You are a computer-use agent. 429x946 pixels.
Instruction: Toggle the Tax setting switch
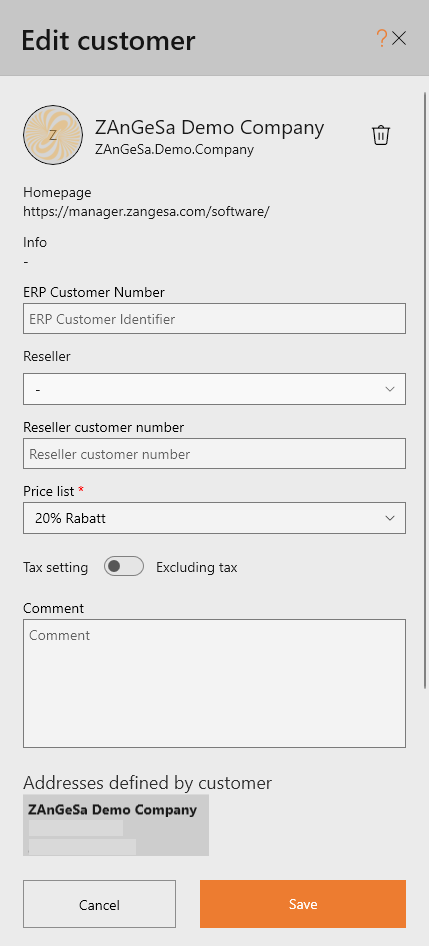(124, 567)
